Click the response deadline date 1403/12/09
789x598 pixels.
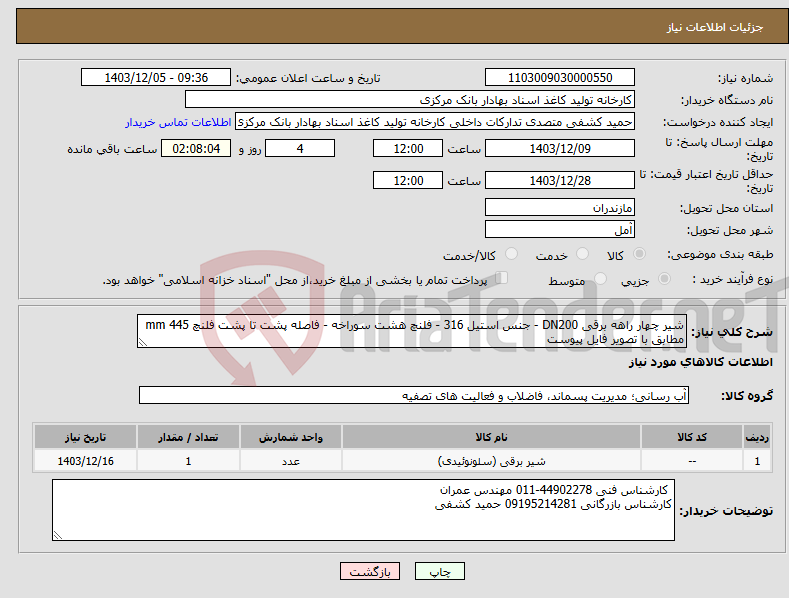pos(560,148)
